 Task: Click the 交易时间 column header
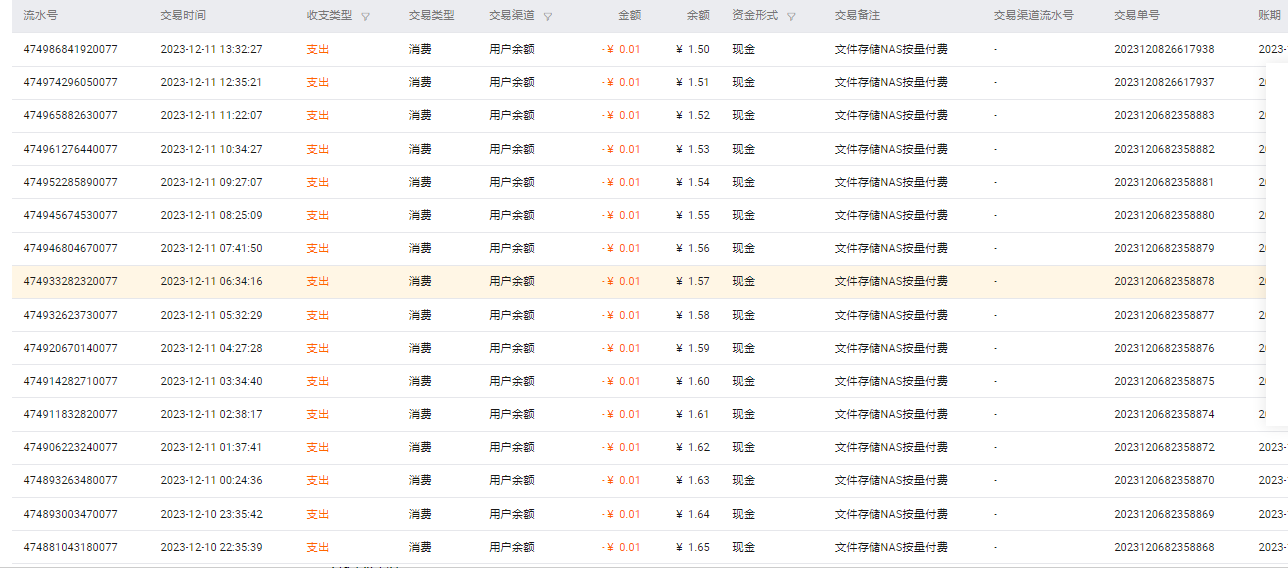tap(183, 16)
